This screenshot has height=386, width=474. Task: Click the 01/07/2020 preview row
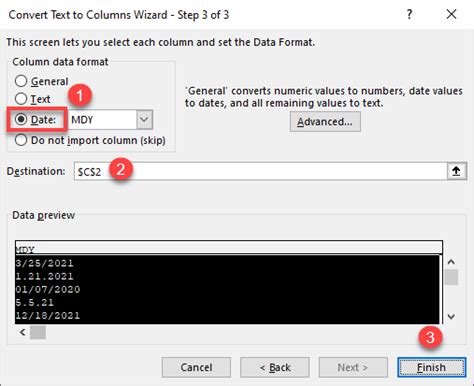[x=227, y=289]
